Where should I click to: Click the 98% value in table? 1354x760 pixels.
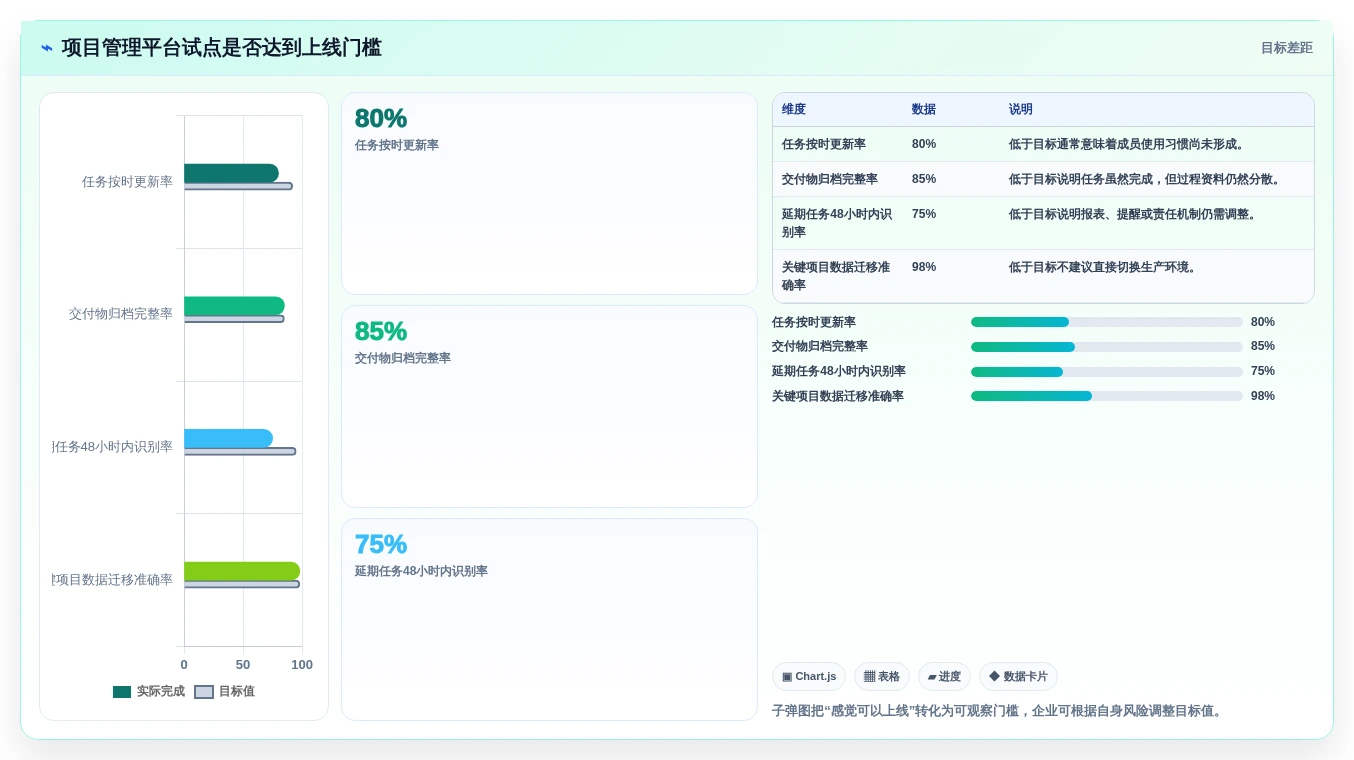pos(924,268)
